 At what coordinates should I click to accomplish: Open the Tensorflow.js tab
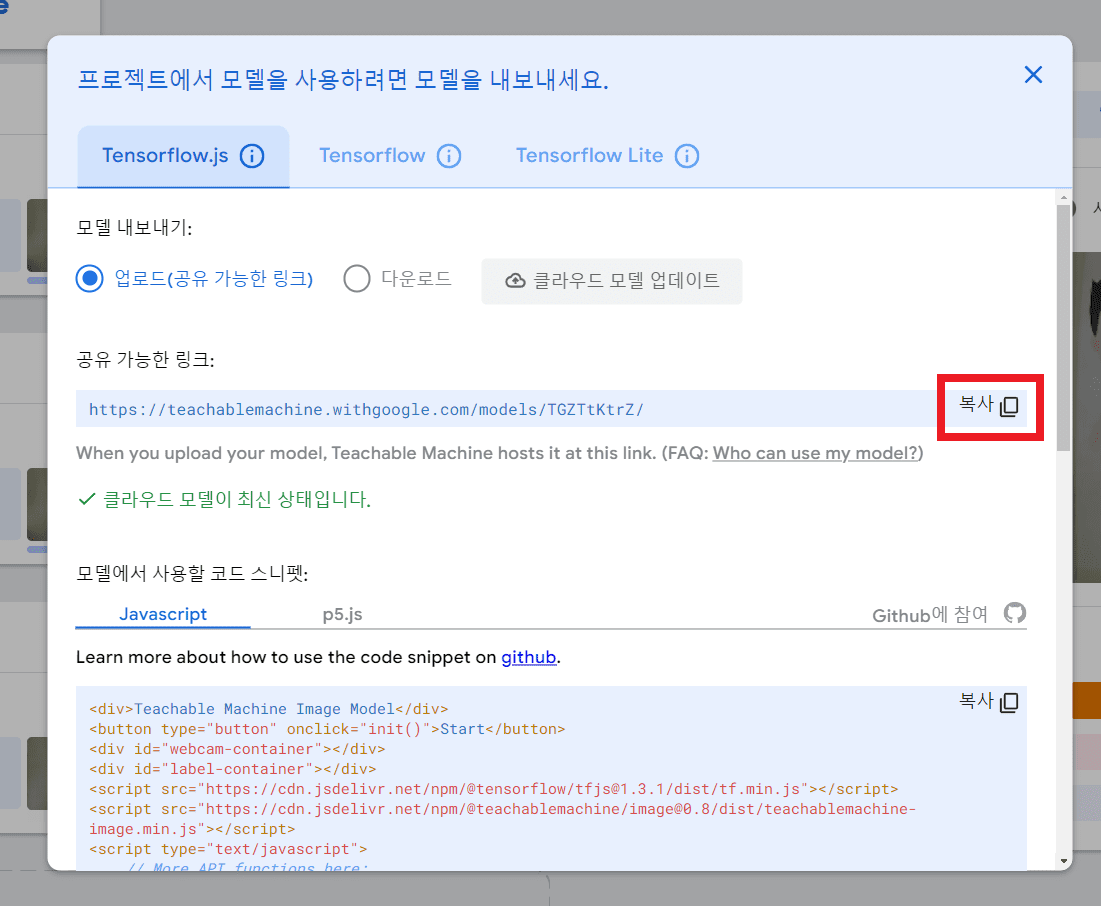click(x=183, y=156)
